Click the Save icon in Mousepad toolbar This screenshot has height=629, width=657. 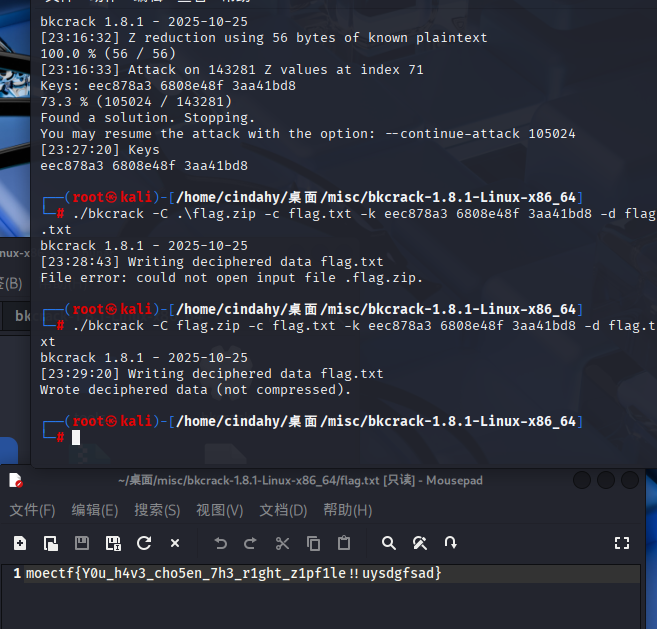[x=82, y=543]
